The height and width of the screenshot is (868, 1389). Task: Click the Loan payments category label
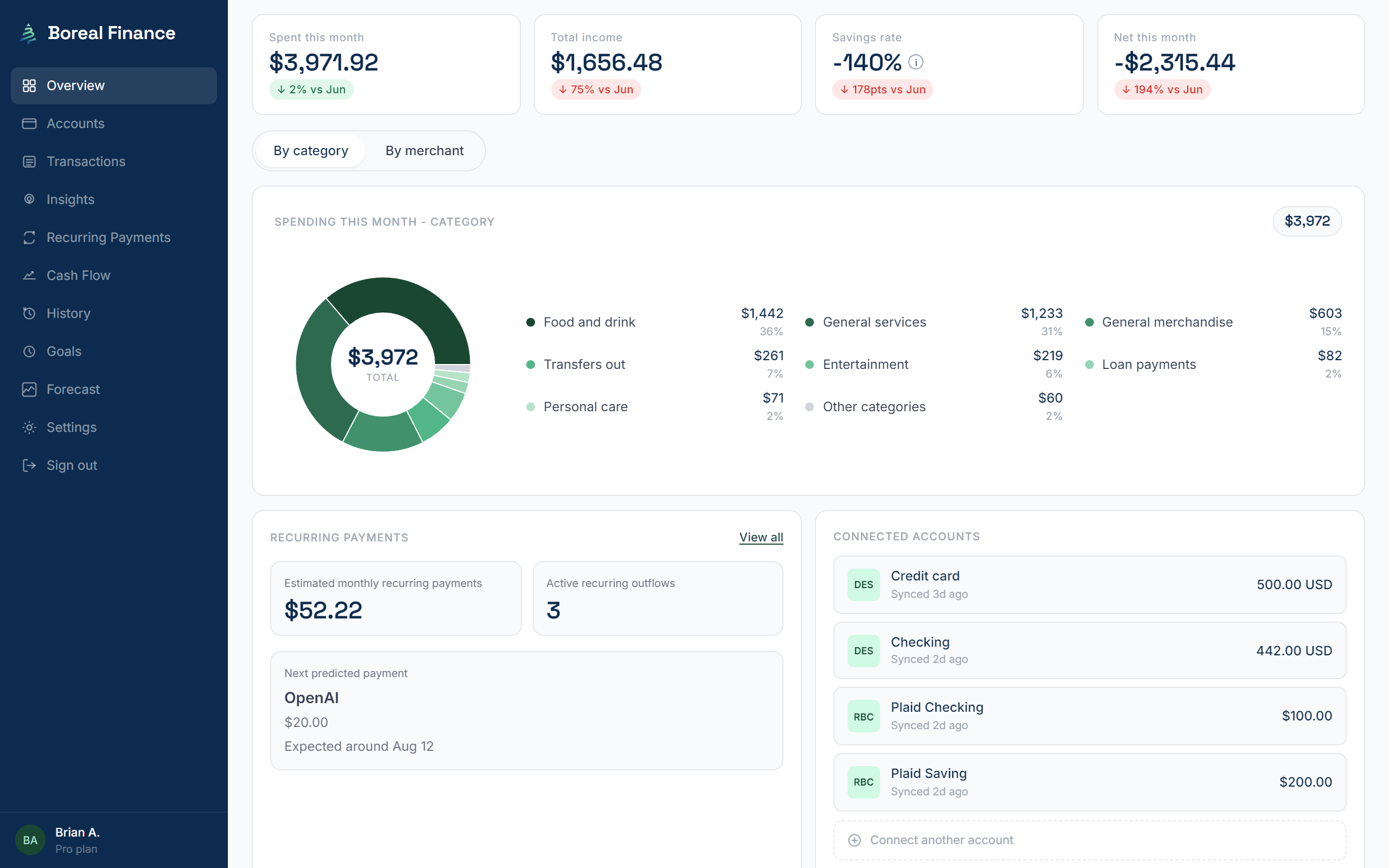(x=1149, y=365)
